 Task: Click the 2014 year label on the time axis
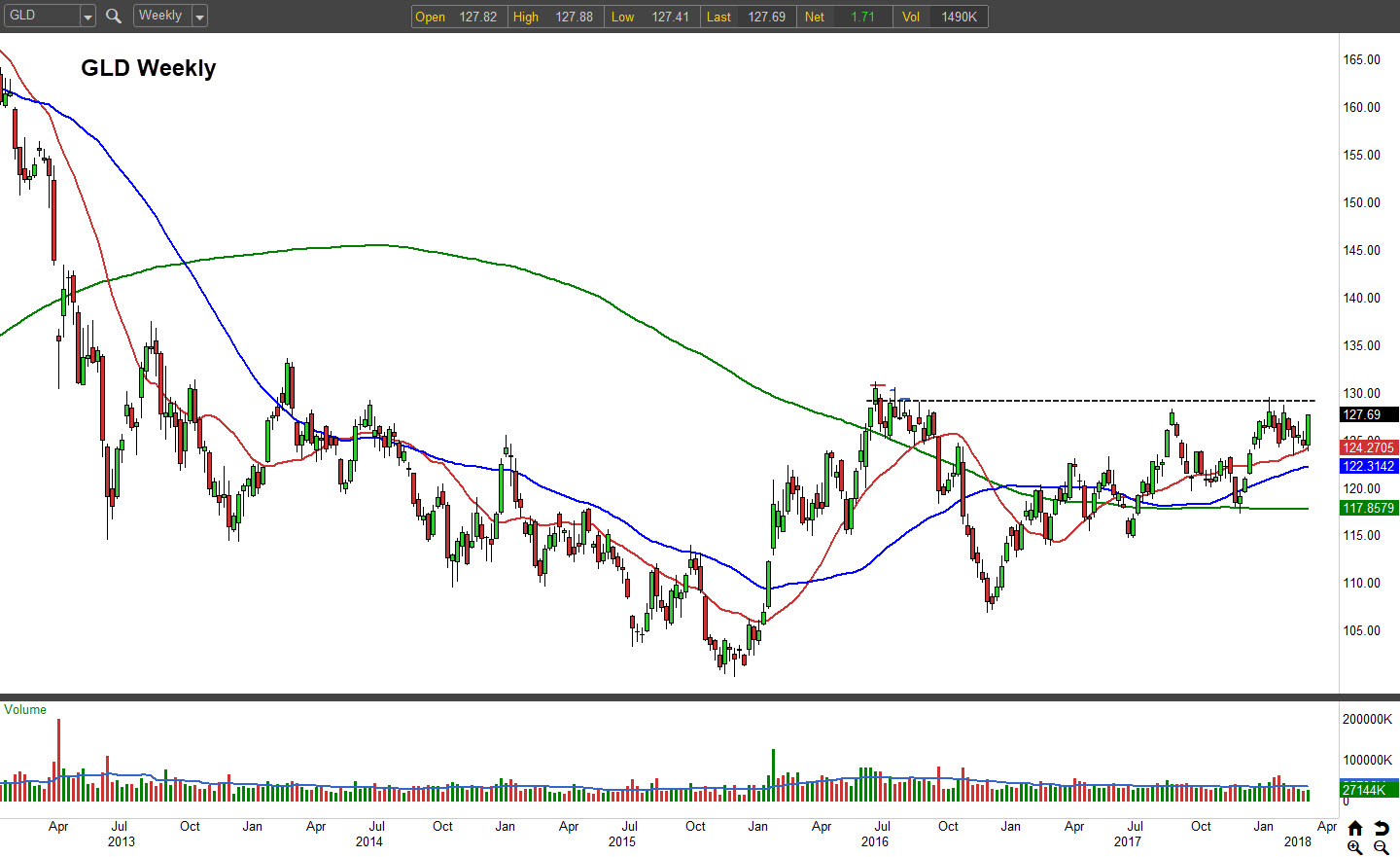(369, 841)
